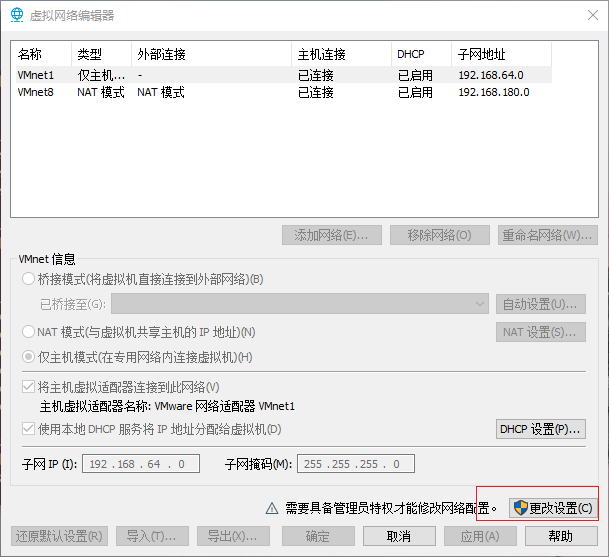This screenshot has width=609, height=557.
Task: Click 添加网络(E)... button
Action: tap(332, 235)
